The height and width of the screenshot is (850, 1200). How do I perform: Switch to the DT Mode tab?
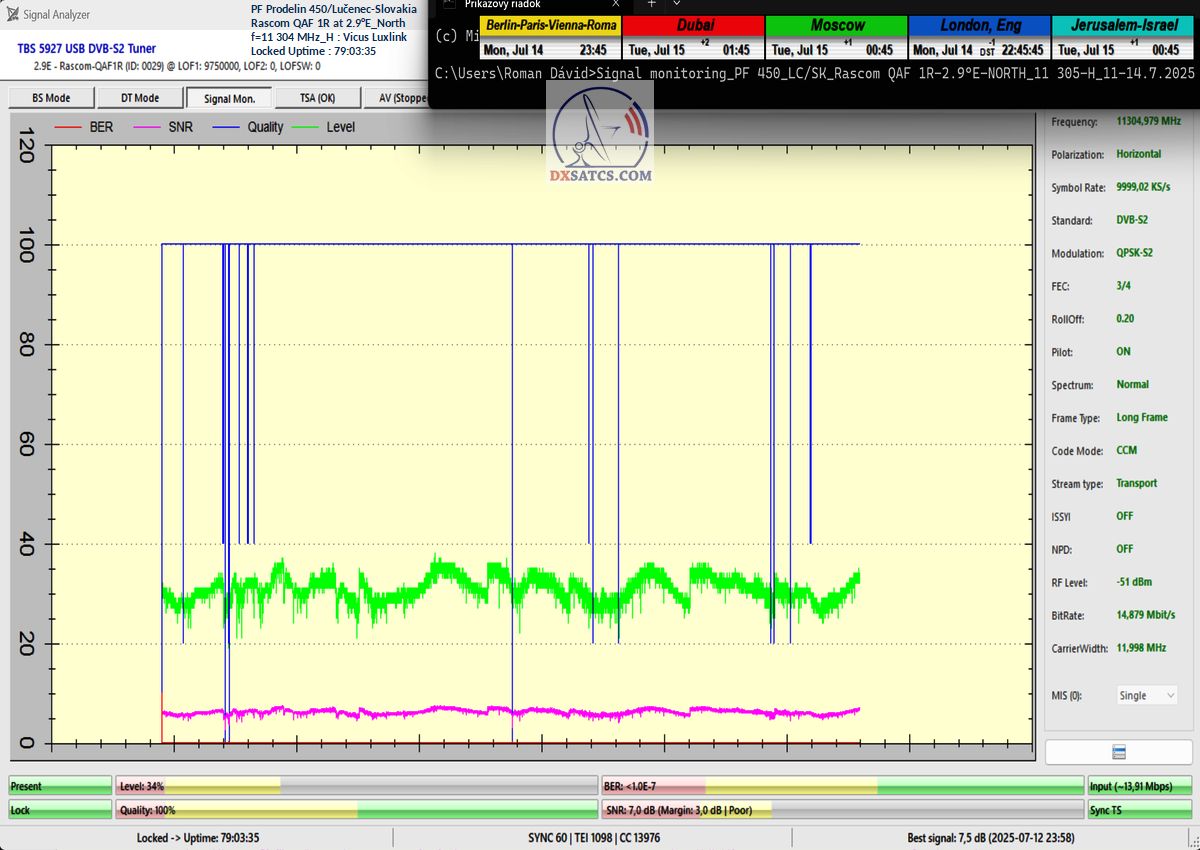click(x=140, y=98)
